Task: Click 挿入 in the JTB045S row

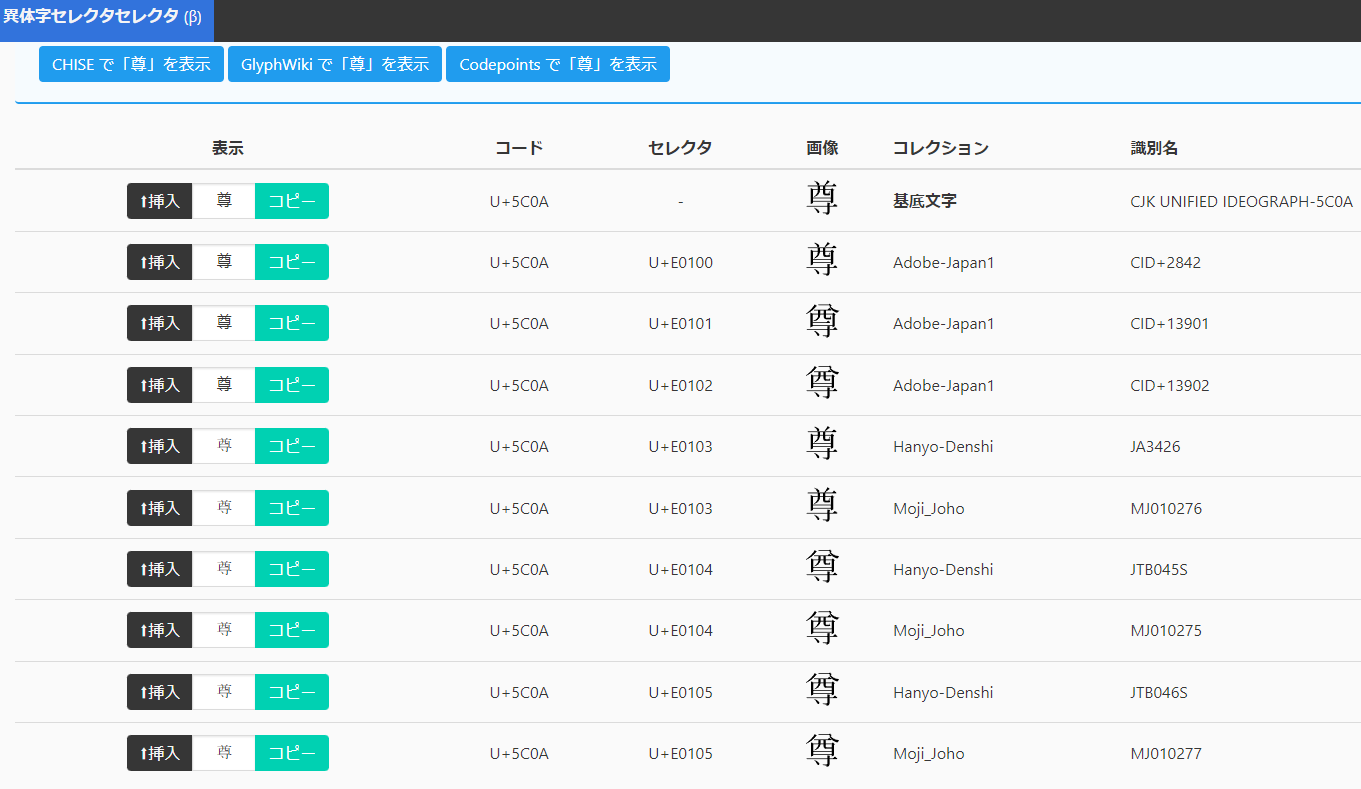Action: (160, 569)
